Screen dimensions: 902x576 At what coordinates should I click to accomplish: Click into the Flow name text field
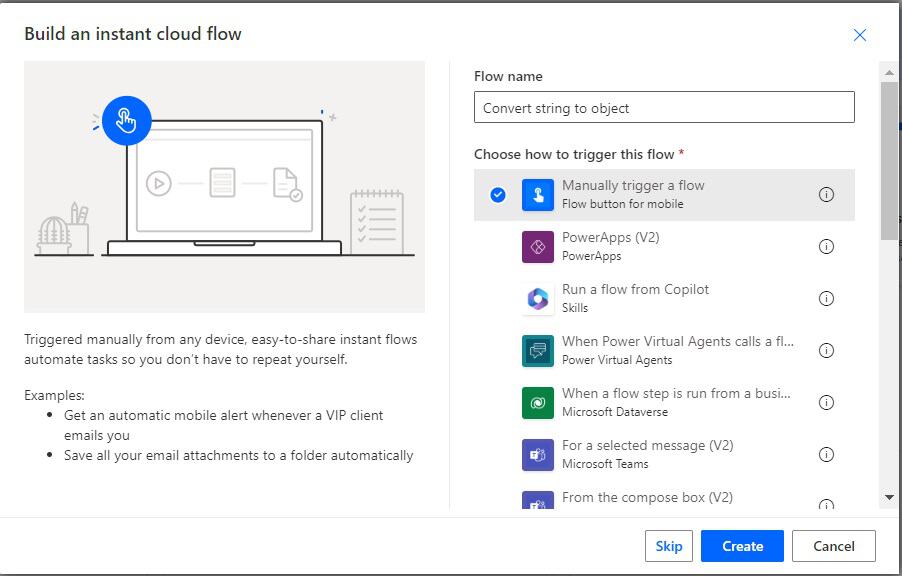tap(664, 108)
